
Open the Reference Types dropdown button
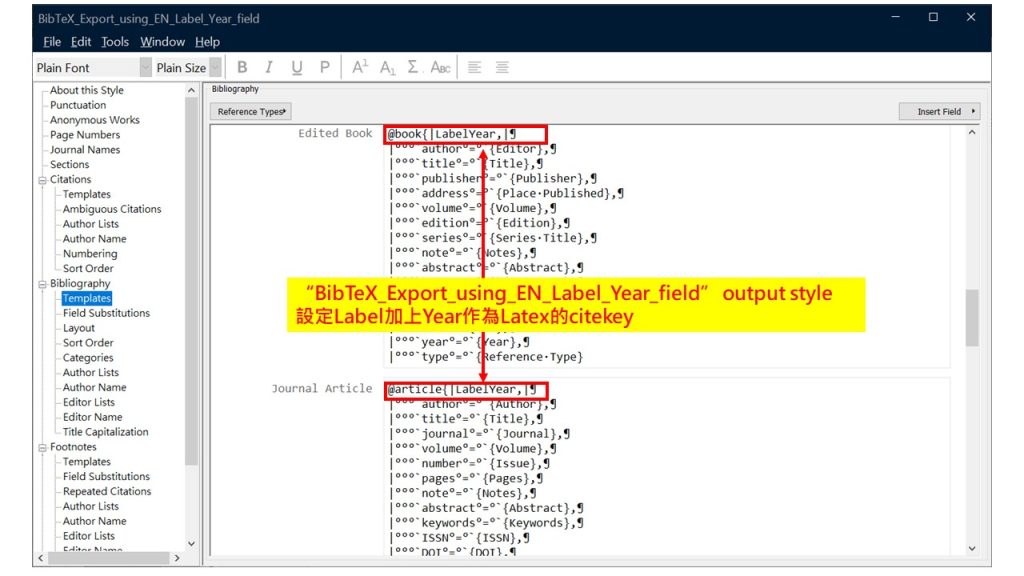click(251, 112)
